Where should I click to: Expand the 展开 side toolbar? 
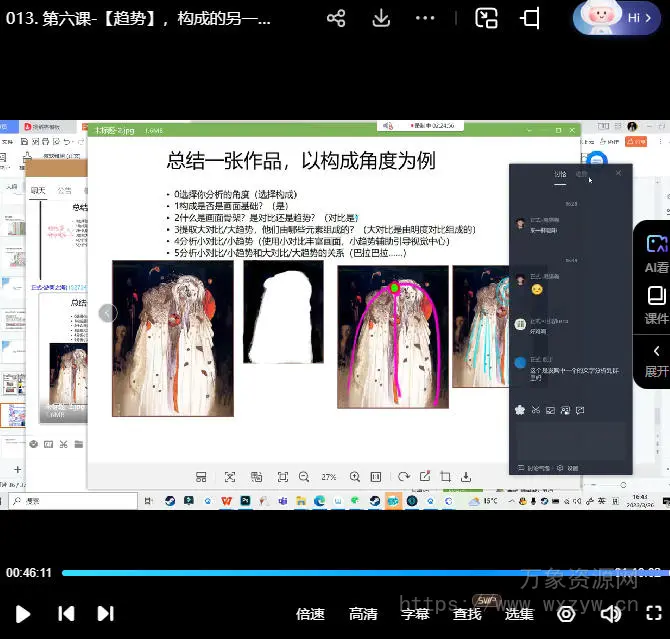tap(656, 360)
